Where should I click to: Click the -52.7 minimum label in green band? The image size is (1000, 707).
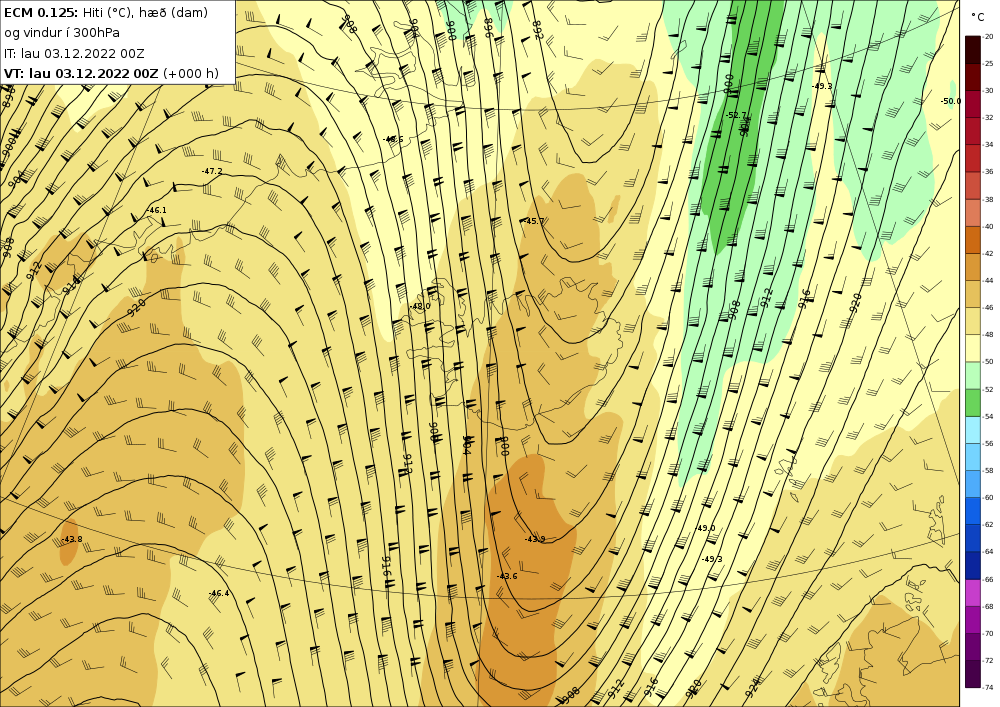(x=736, y=115)
